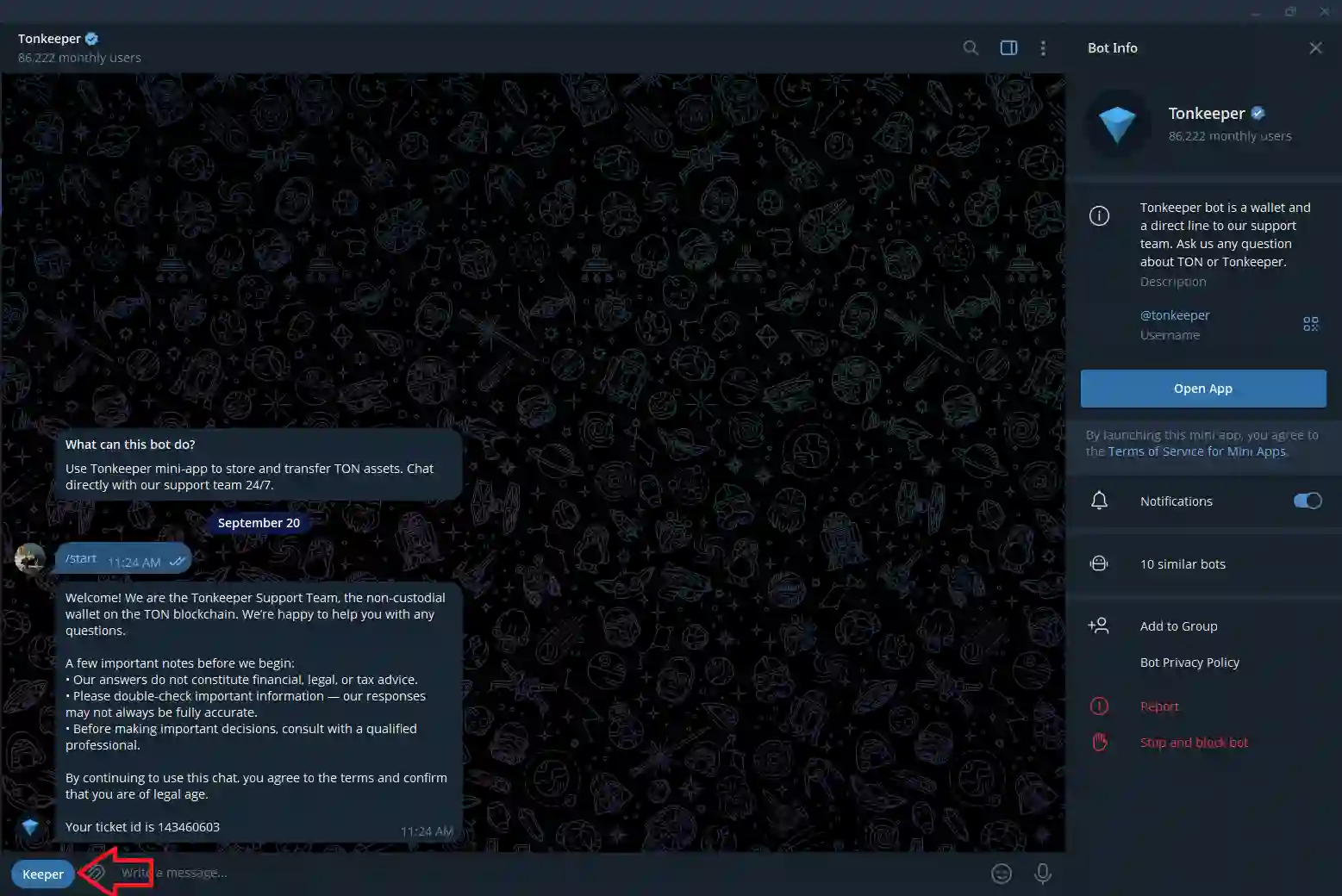Open the emoji picker

pyautogui.click(x=1002, y=874)
